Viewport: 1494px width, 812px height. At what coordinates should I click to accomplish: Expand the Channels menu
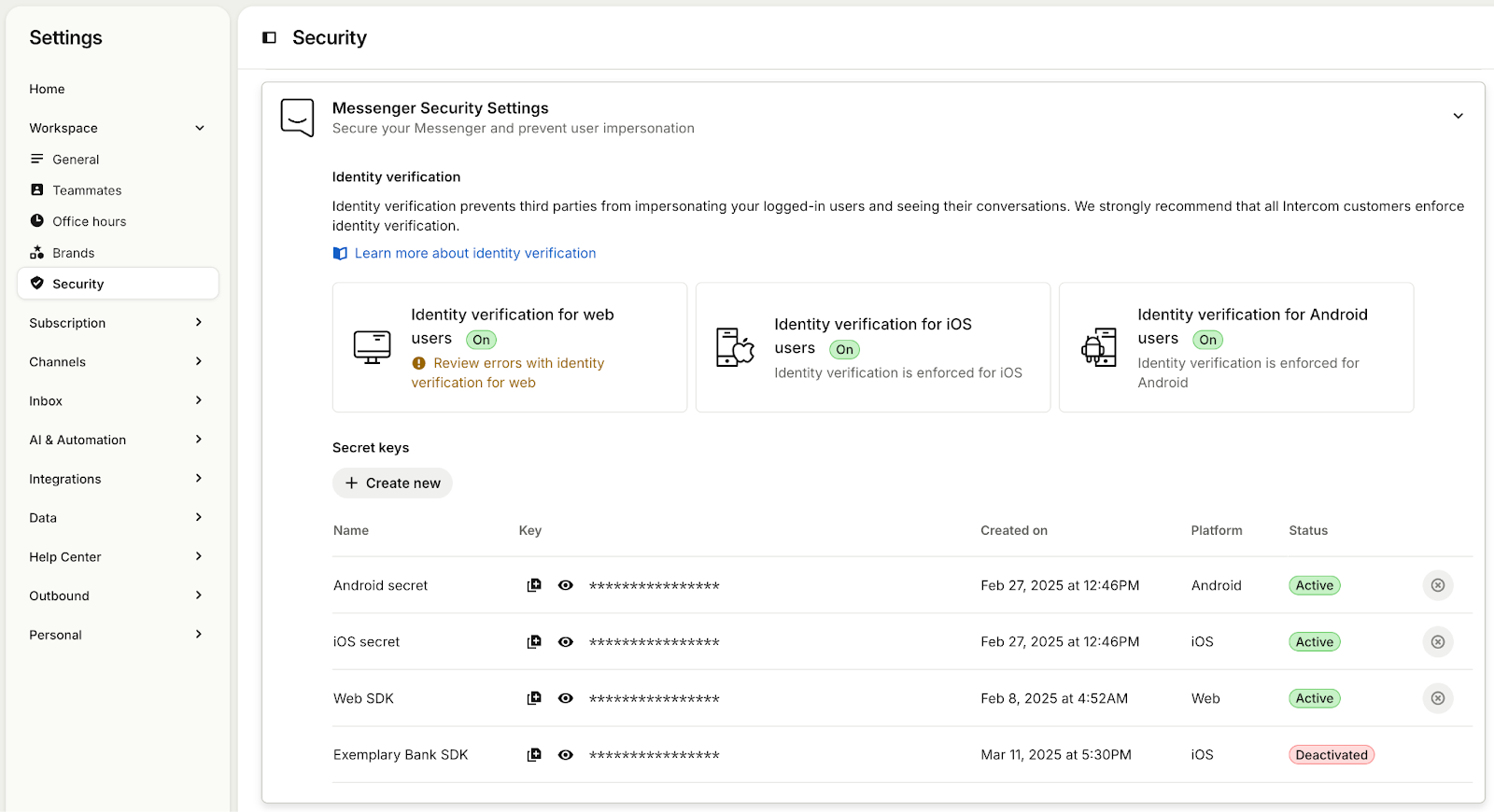click(199, 361)
